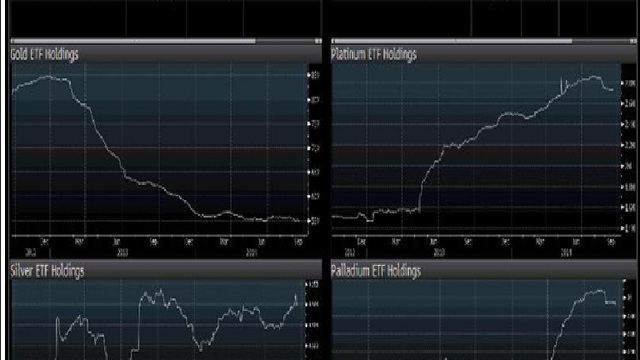The image size is (640, 360).
Task: Click the bottom y-axis marker on Gold chart
Action: (314, 221)
